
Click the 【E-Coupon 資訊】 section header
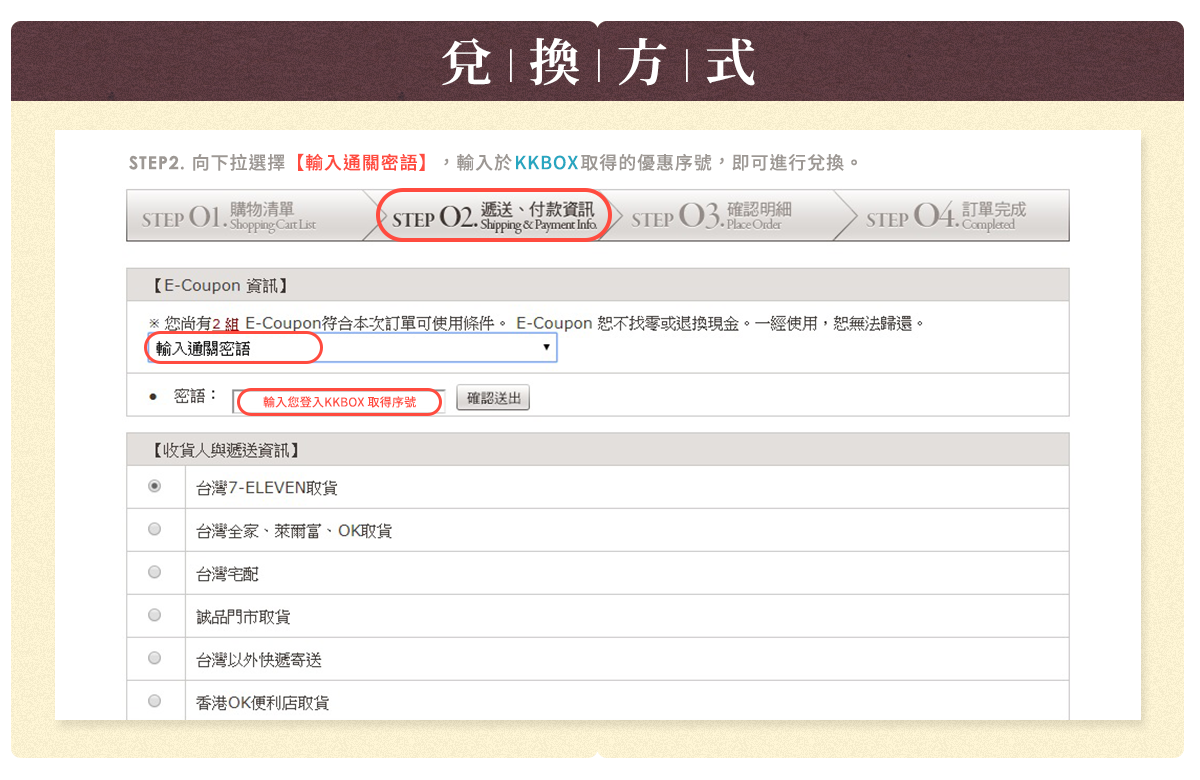click(x=220, y=285)
